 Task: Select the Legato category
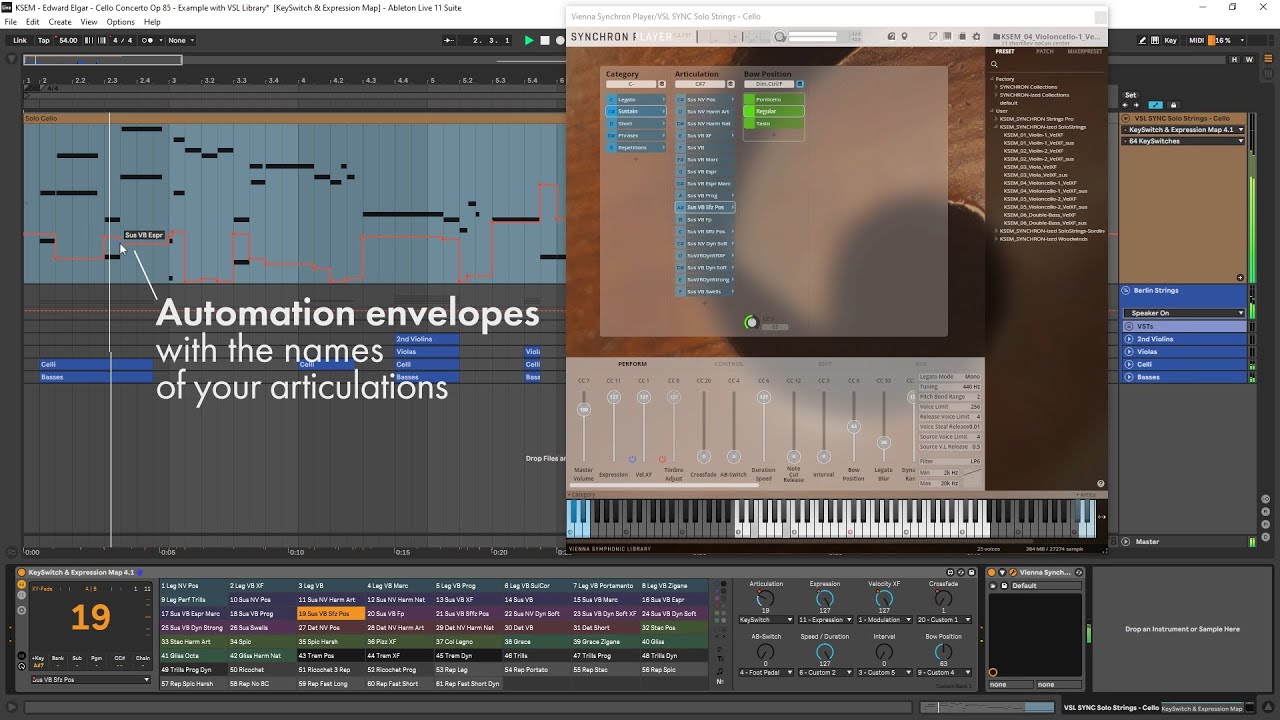[636, 100]
